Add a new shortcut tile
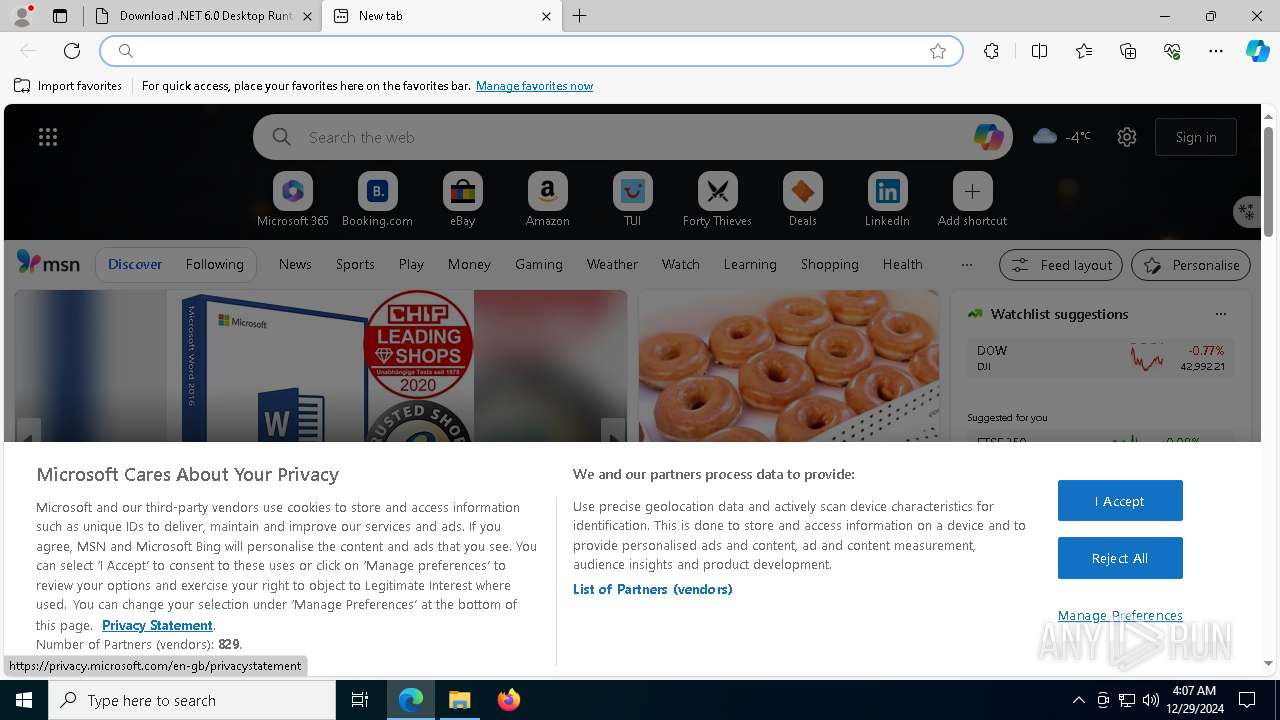 (x=972, y=199)
